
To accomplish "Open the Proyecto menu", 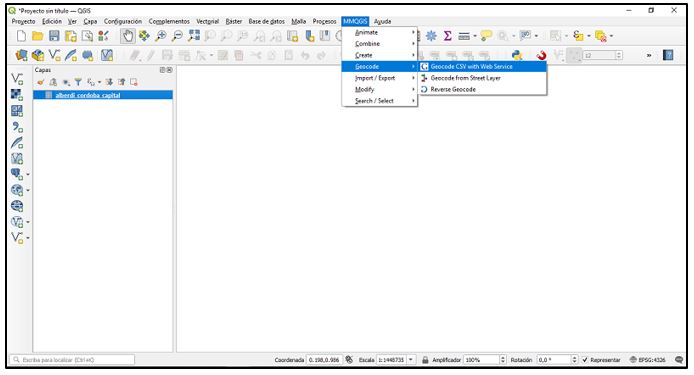I will point(23,21).
